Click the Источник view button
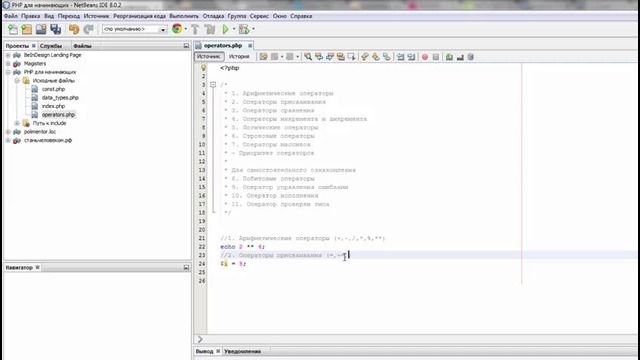640x360 pixels. pos(209,57)
